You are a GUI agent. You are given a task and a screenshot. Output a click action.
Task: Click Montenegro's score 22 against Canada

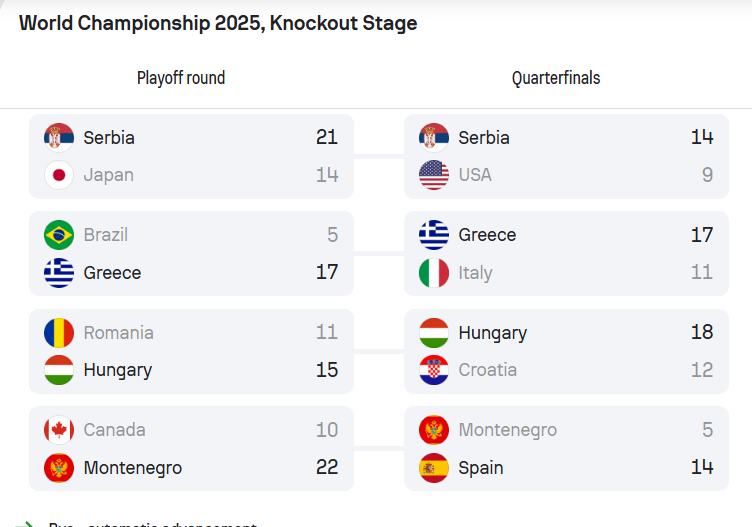click(327, 467)
